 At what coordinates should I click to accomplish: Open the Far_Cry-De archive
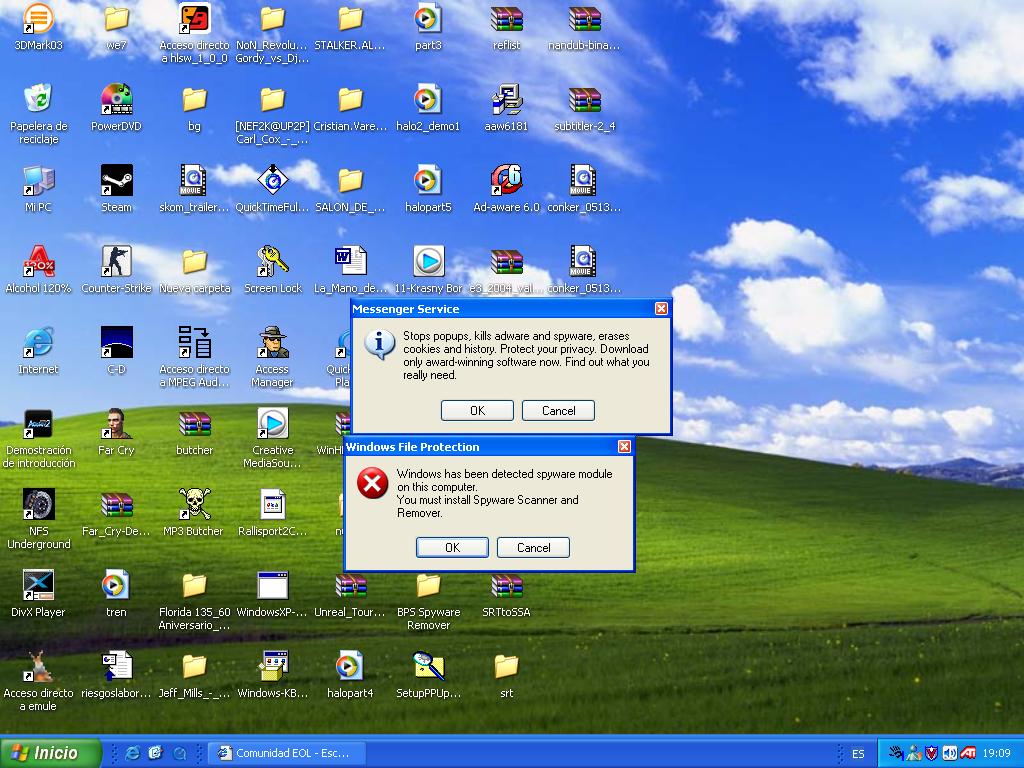(x=116, y=504)
